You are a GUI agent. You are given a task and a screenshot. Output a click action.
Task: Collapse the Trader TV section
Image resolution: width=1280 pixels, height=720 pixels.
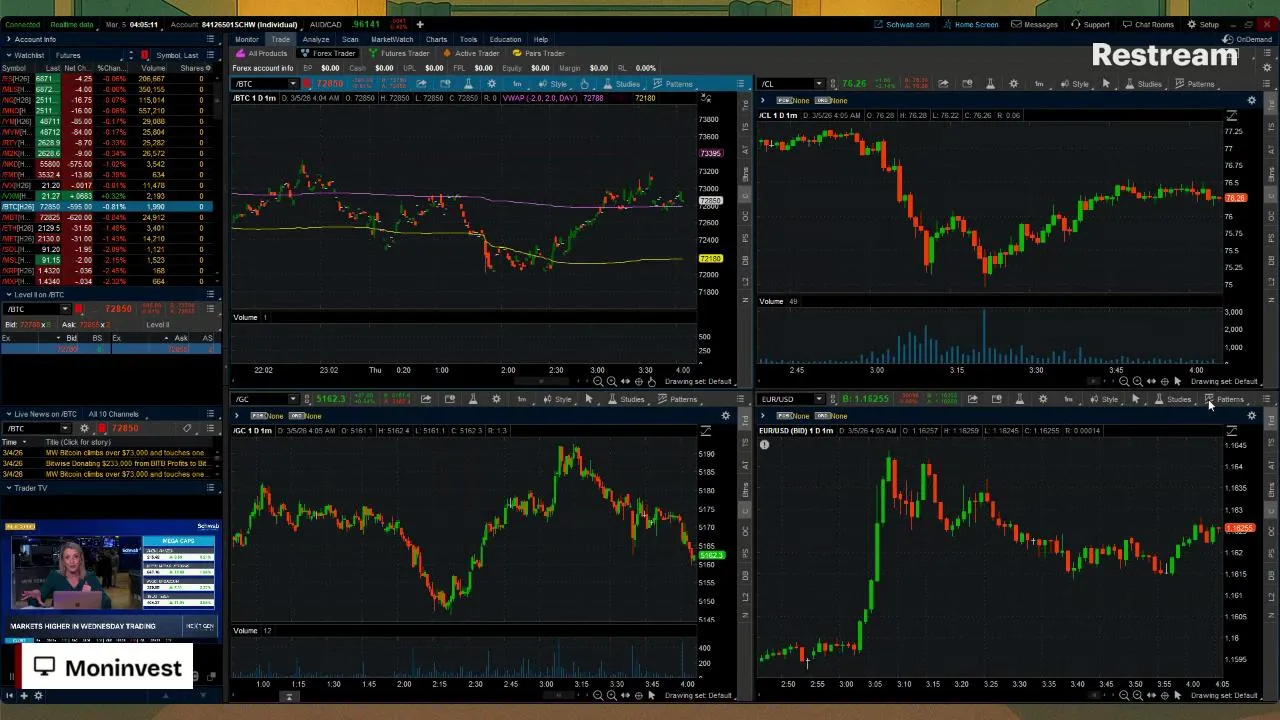pyautogui.click(x=8, y=488)
